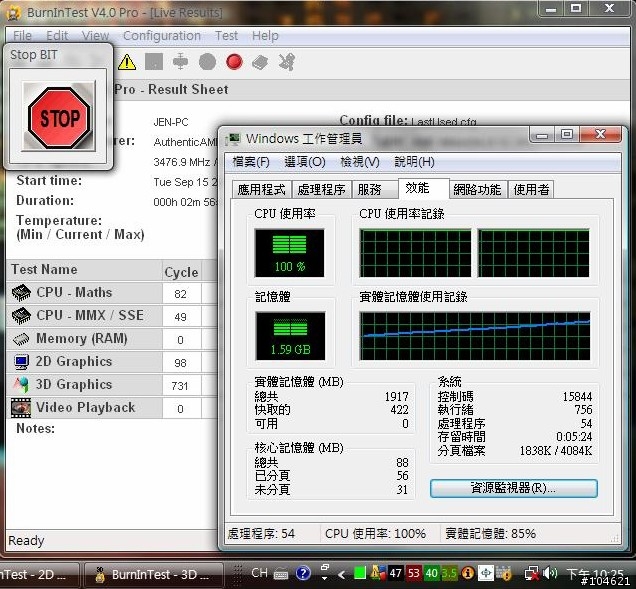
Task: Click the green tray reading 40
Action: click(432, 573)
